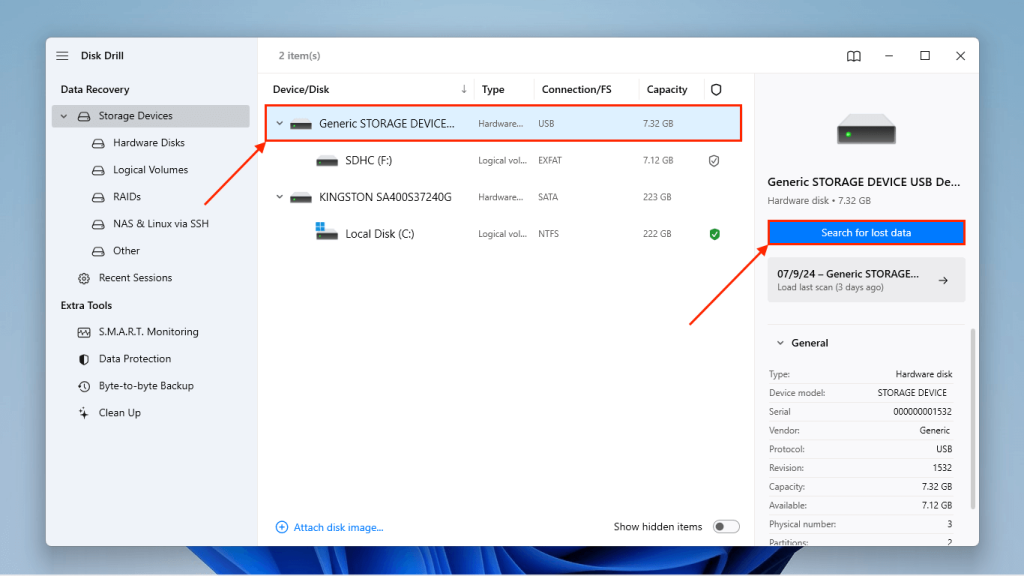Click the Search for lost data button
The image size is (1024, 576).
pos(866,232)
